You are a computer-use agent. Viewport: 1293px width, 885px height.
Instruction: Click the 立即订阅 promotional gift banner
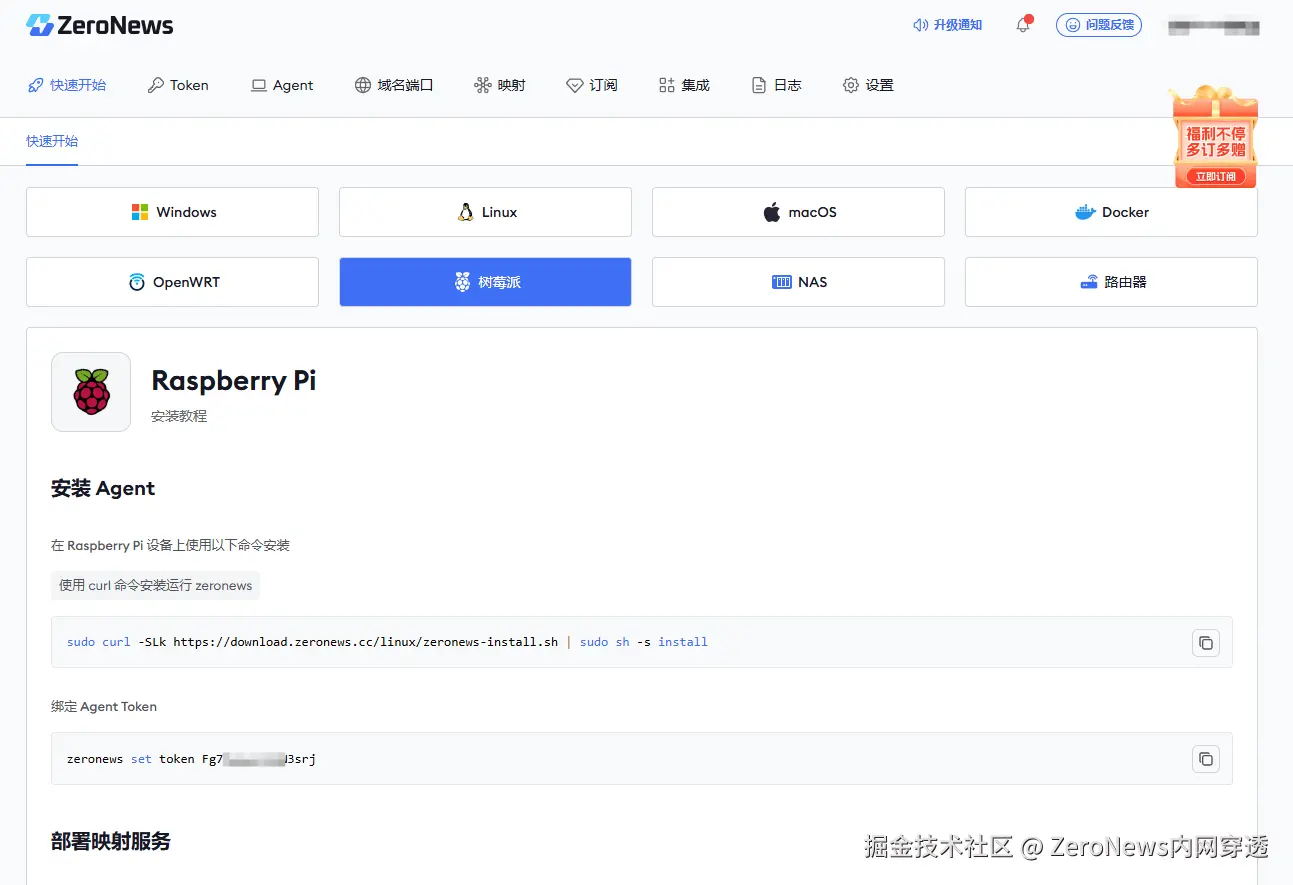pos(1216,137)
